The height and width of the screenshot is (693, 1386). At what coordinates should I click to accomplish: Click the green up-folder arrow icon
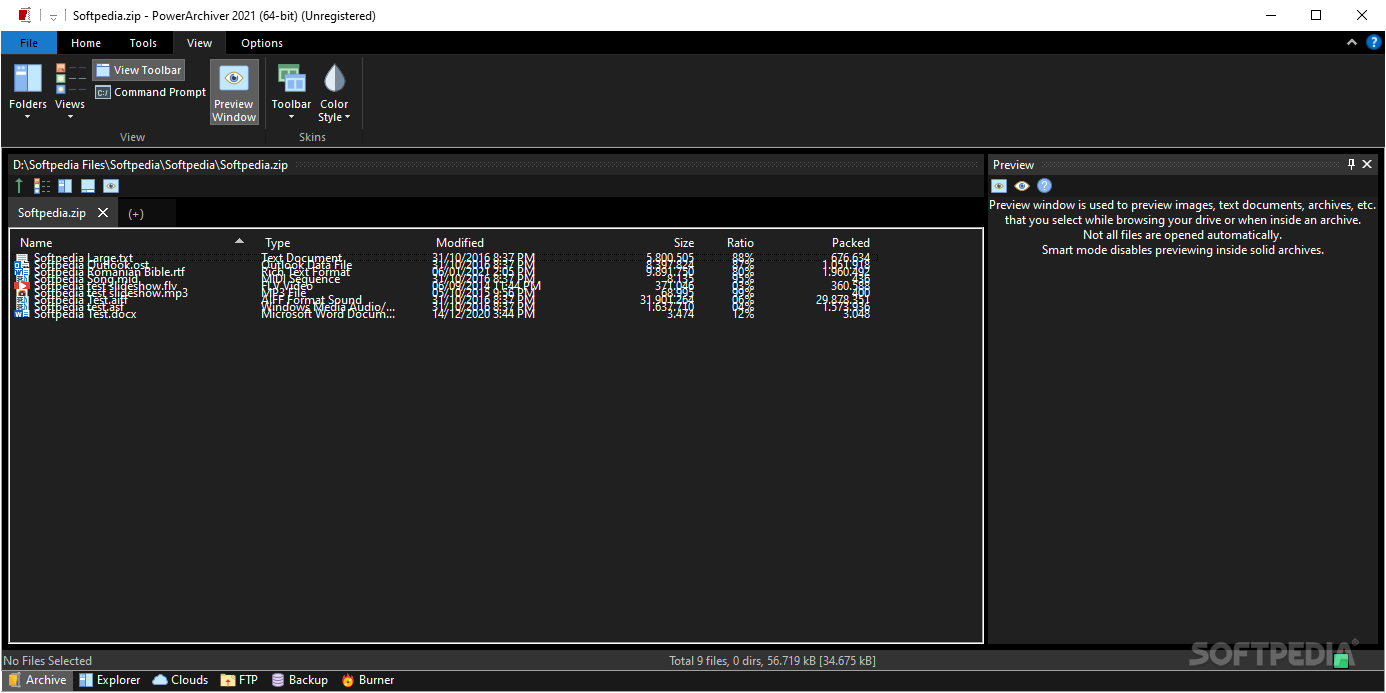tap(19, 186)
